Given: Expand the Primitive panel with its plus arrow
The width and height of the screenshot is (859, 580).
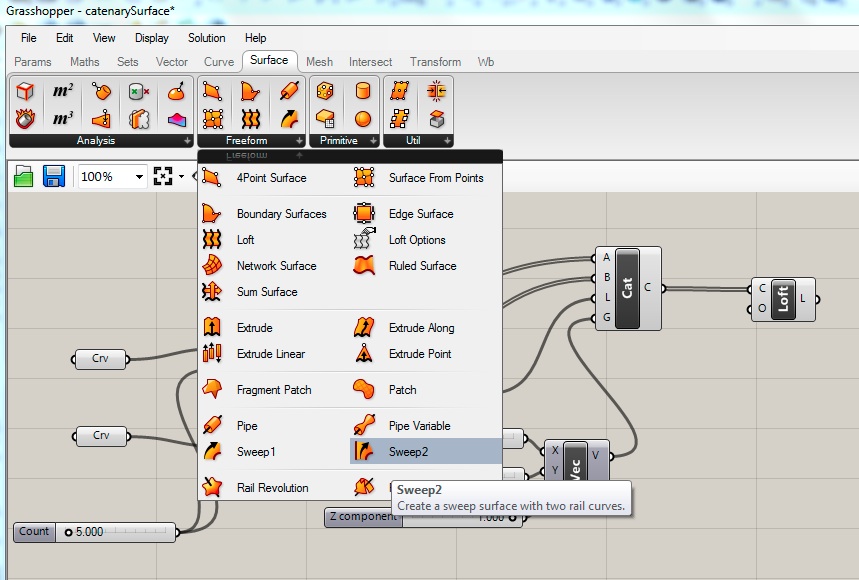Looking at the screenshot, I should click(373, 141).
